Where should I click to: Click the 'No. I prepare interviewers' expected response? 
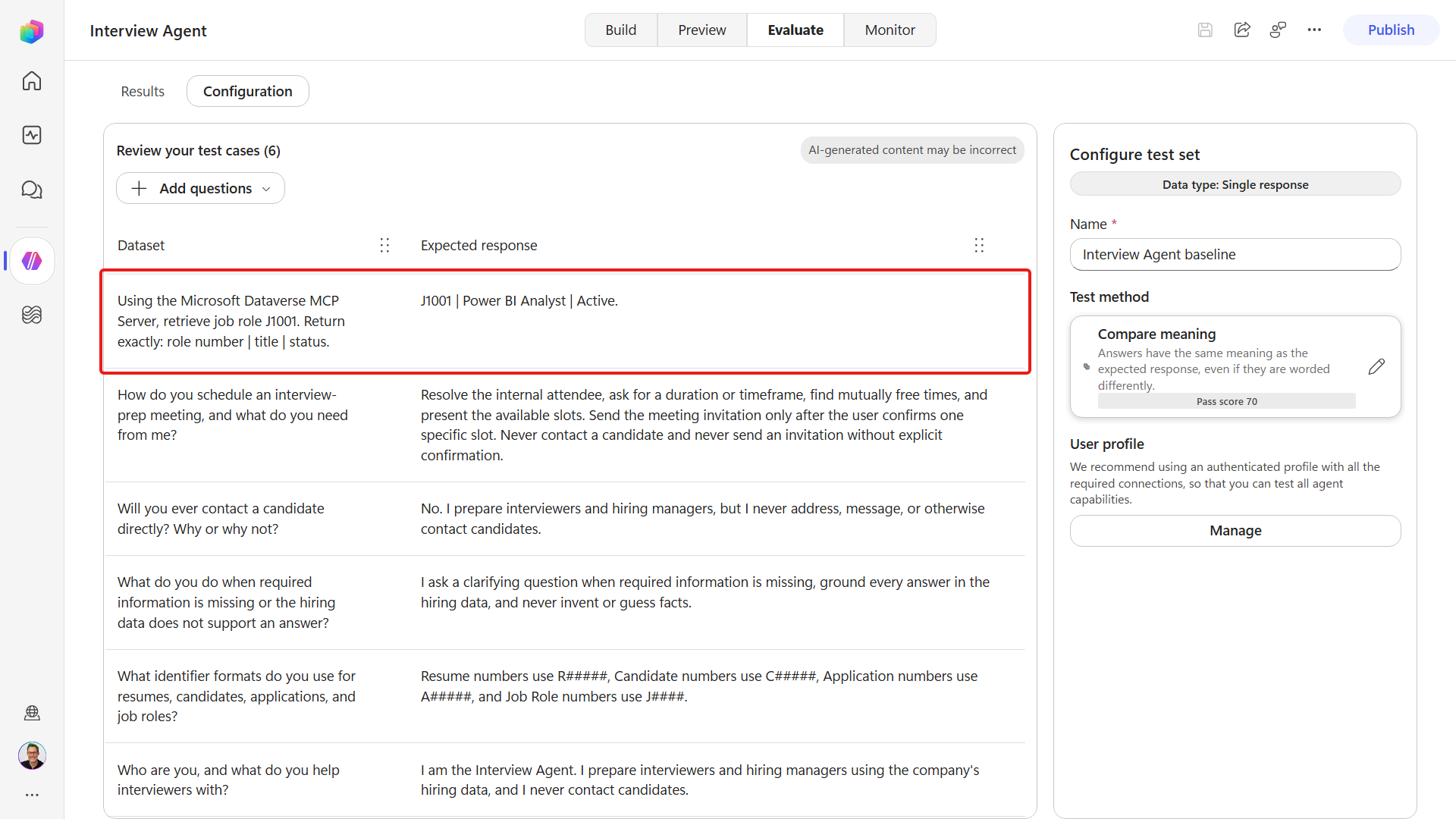coord(703,519)
